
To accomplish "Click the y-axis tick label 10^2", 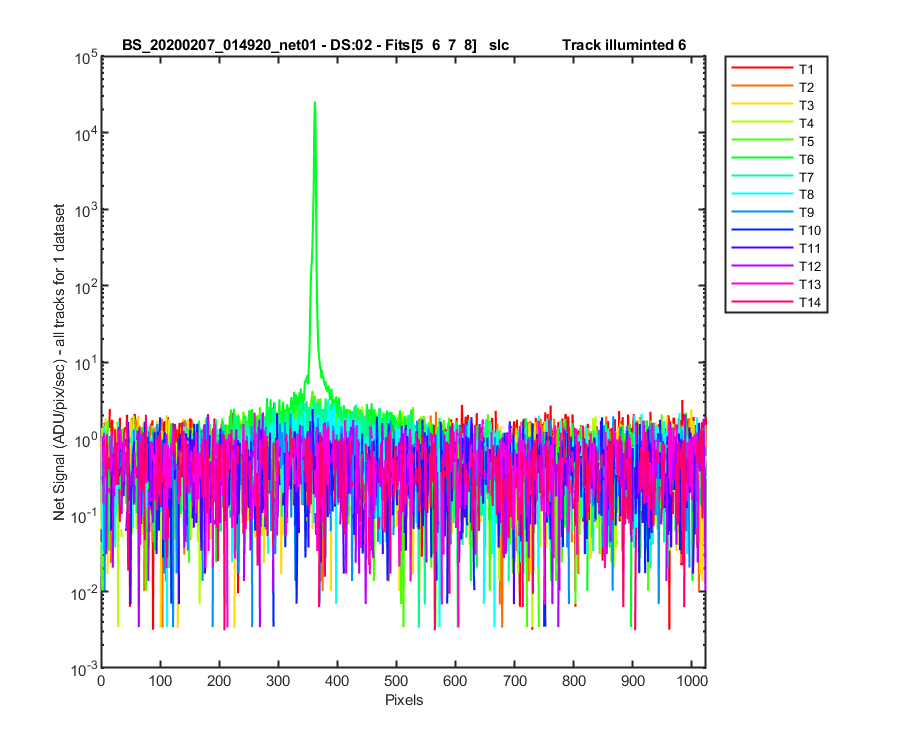I will pyautogui.click(x=86, y=287).
